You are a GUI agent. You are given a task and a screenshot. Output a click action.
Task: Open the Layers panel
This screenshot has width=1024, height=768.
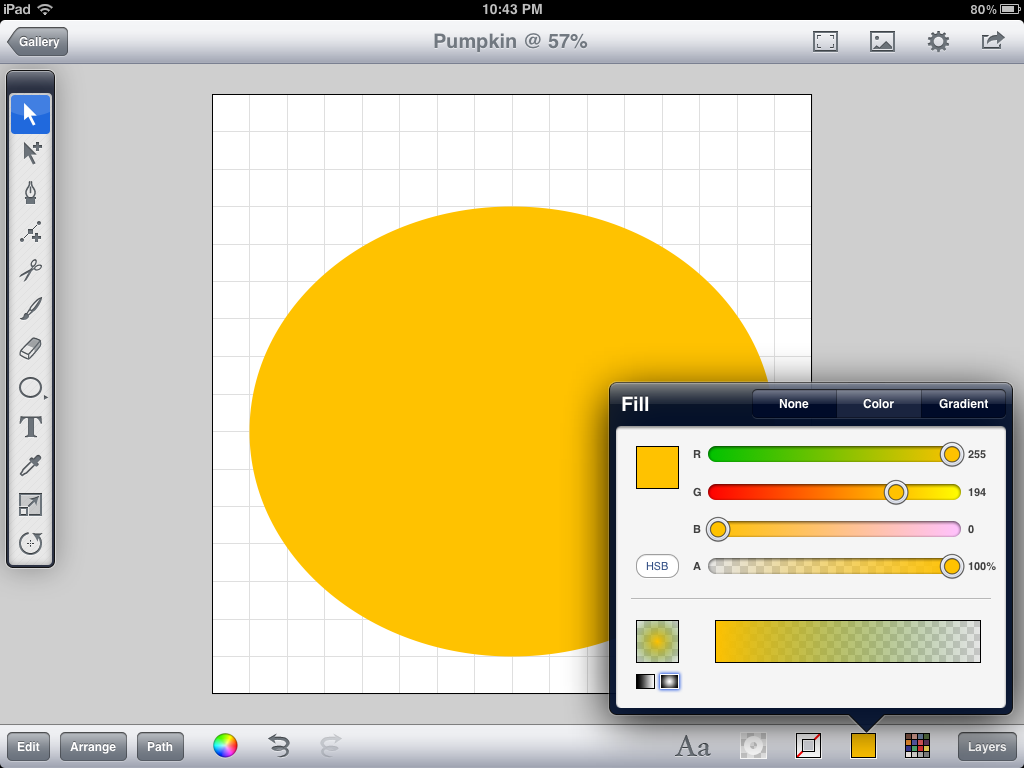986,746
